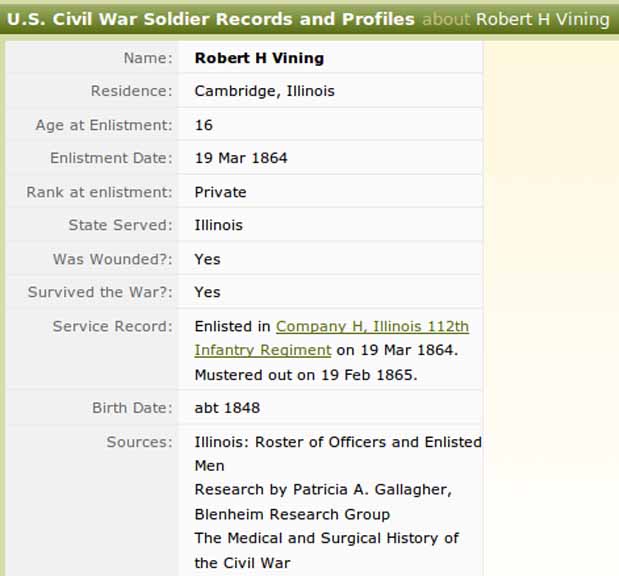Click Yes beside Was Wounded
This screenshot has width=619, height=576.
click(207, 259)
